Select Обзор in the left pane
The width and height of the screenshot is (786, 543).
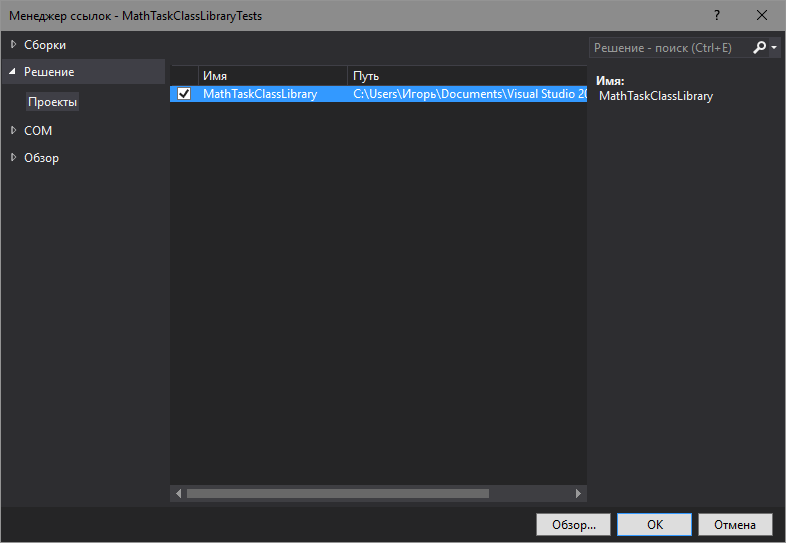(42, 157)
